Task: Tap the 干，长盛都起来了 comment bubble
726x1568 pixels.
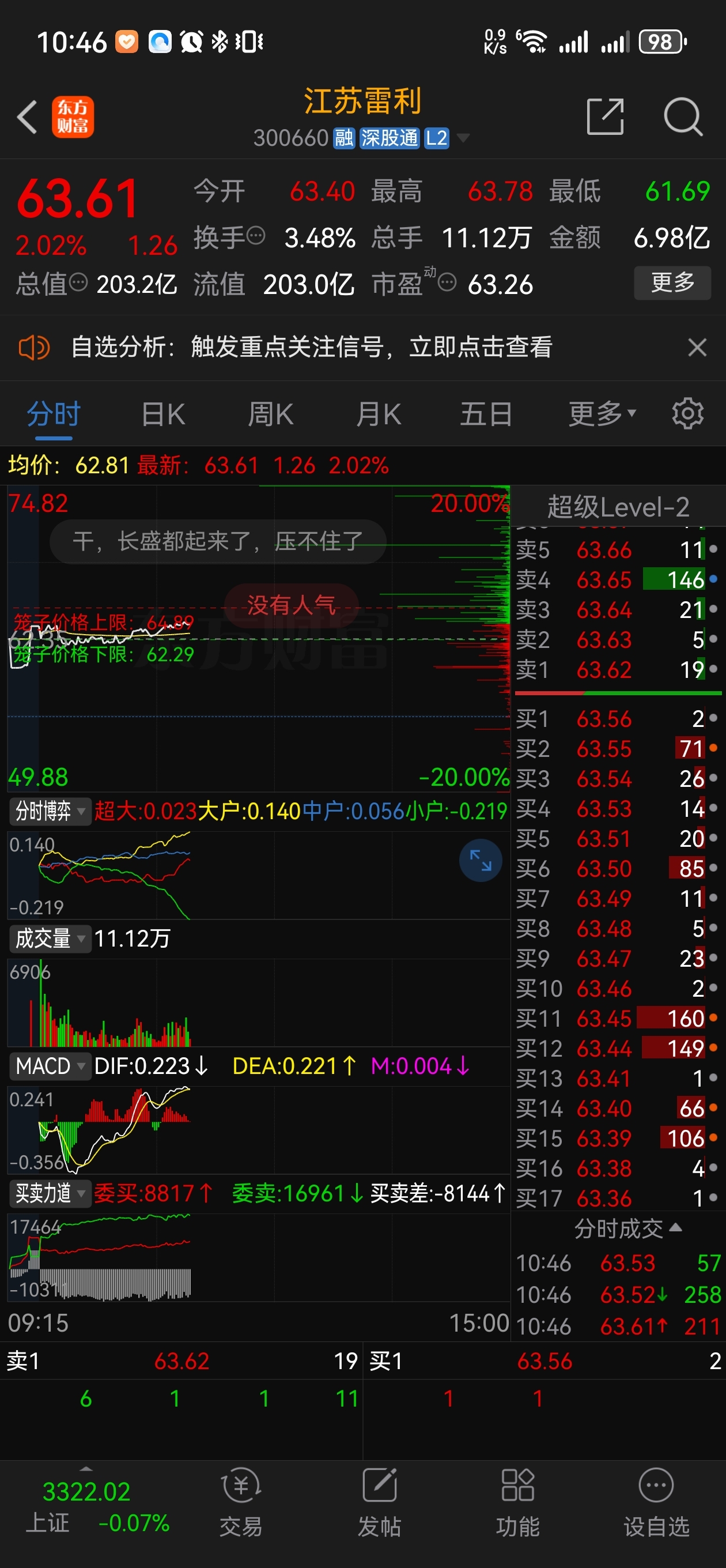Action: tap(218, 541)
